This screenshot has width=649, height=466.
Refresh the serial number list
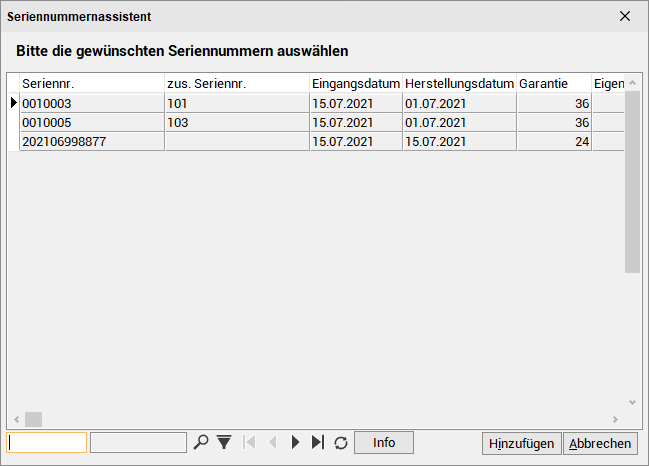[x=341, y=443]
